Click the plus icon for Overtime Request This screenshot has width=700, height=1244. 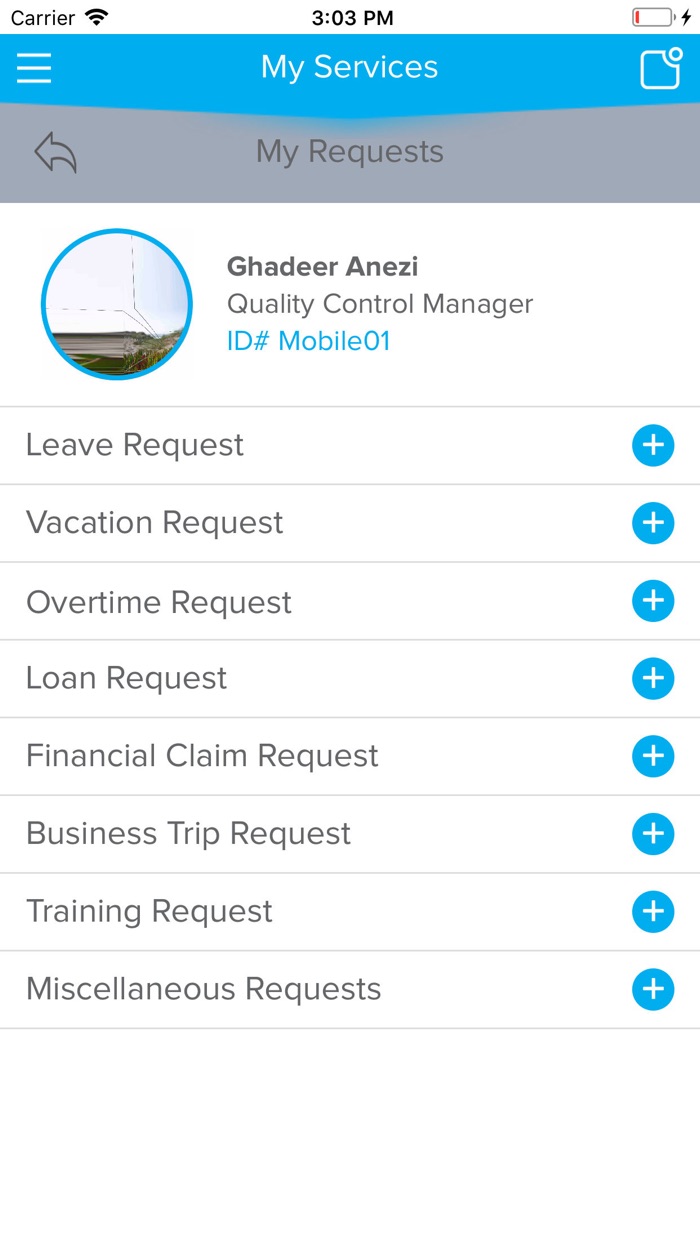(x=653, y=601)
